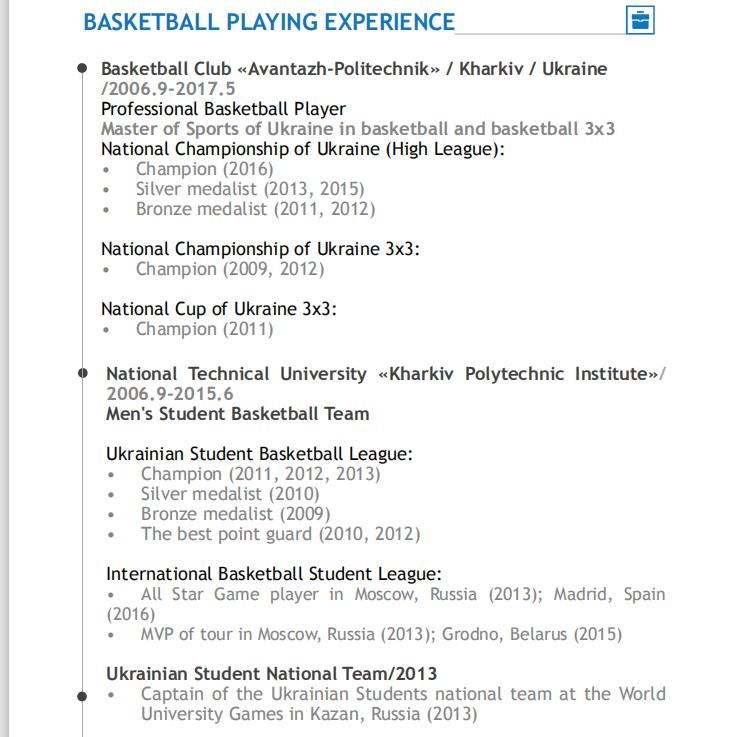Click the timeline dot beside the Captain entry
The width and height of the screenshot is (731, 737).
pos(82,694)
